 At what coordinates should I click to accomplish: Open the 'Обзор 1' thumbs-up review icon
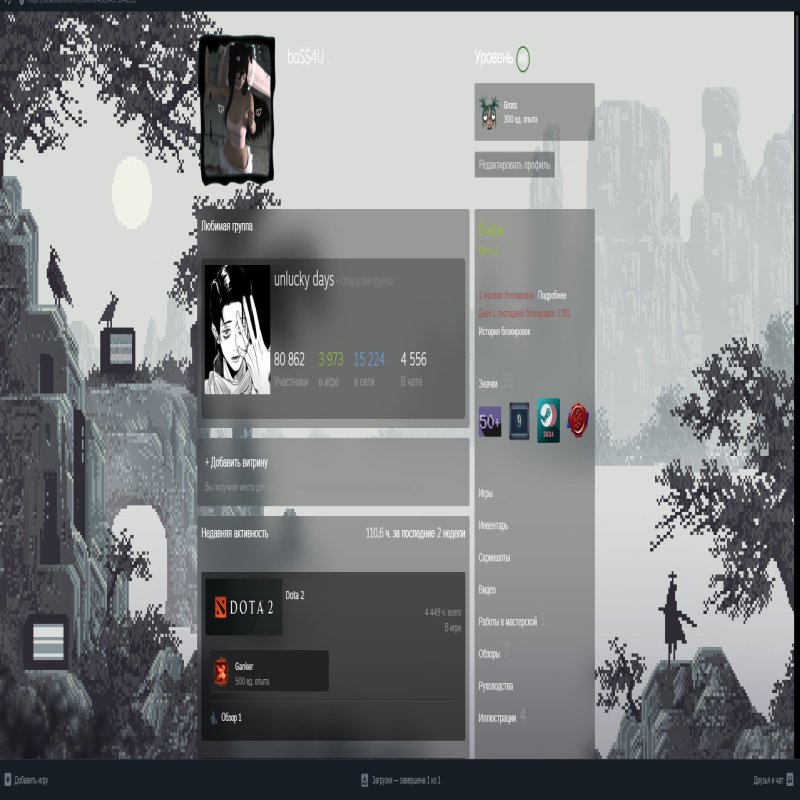[214, 718]
